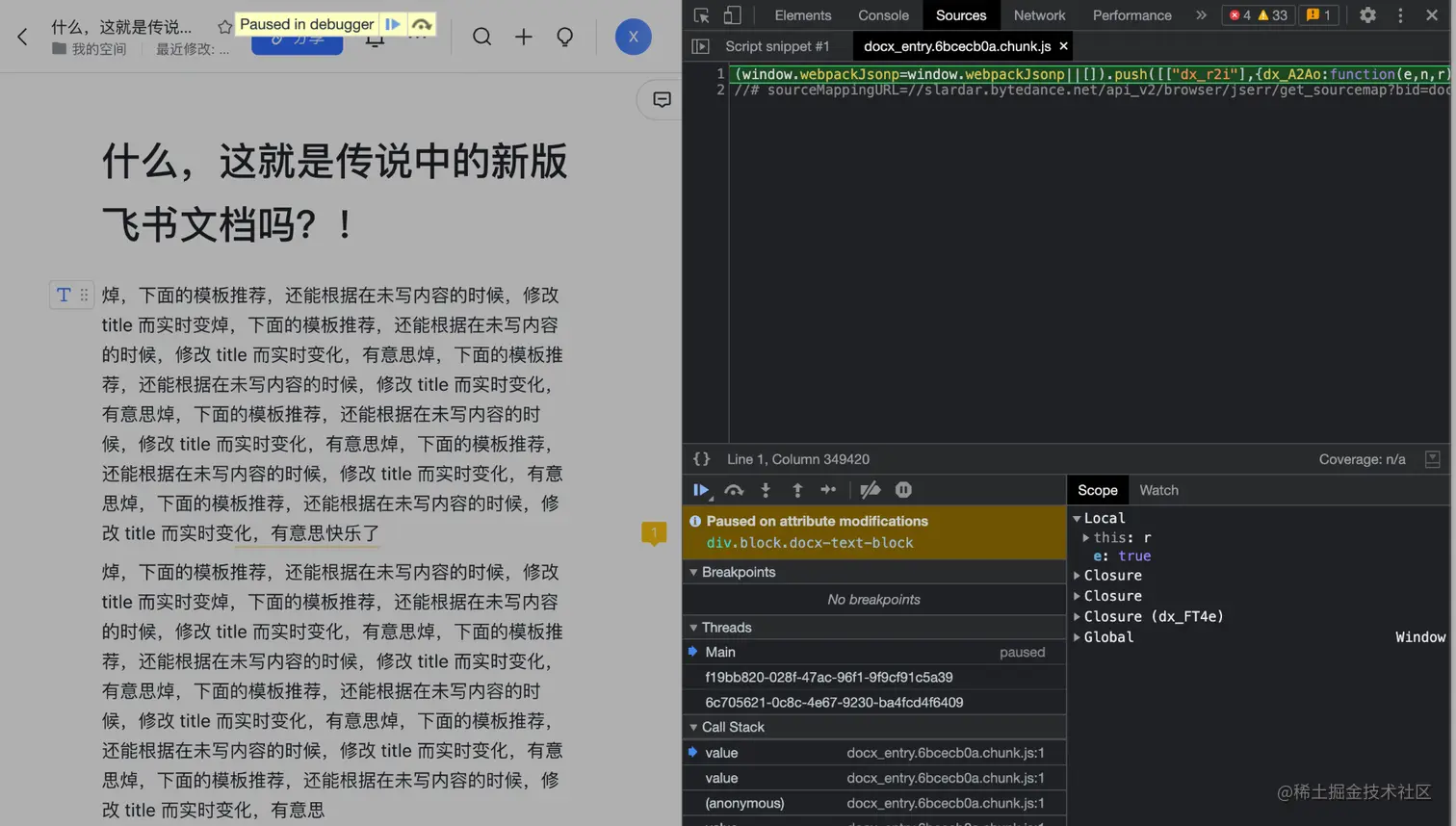Click the T text block type icon

coord(64,296)
